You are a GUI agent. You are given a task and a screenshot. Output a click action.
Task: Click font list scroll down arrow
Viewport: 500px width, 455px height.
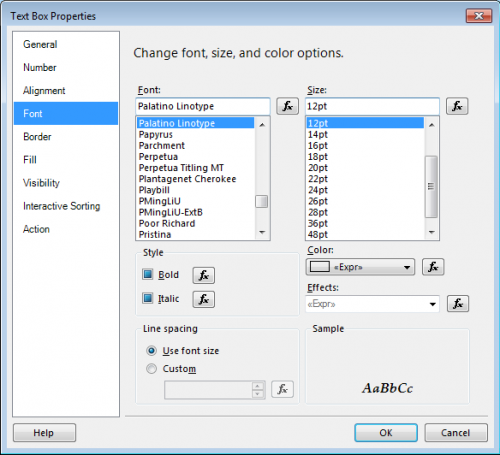click(262, 232)
